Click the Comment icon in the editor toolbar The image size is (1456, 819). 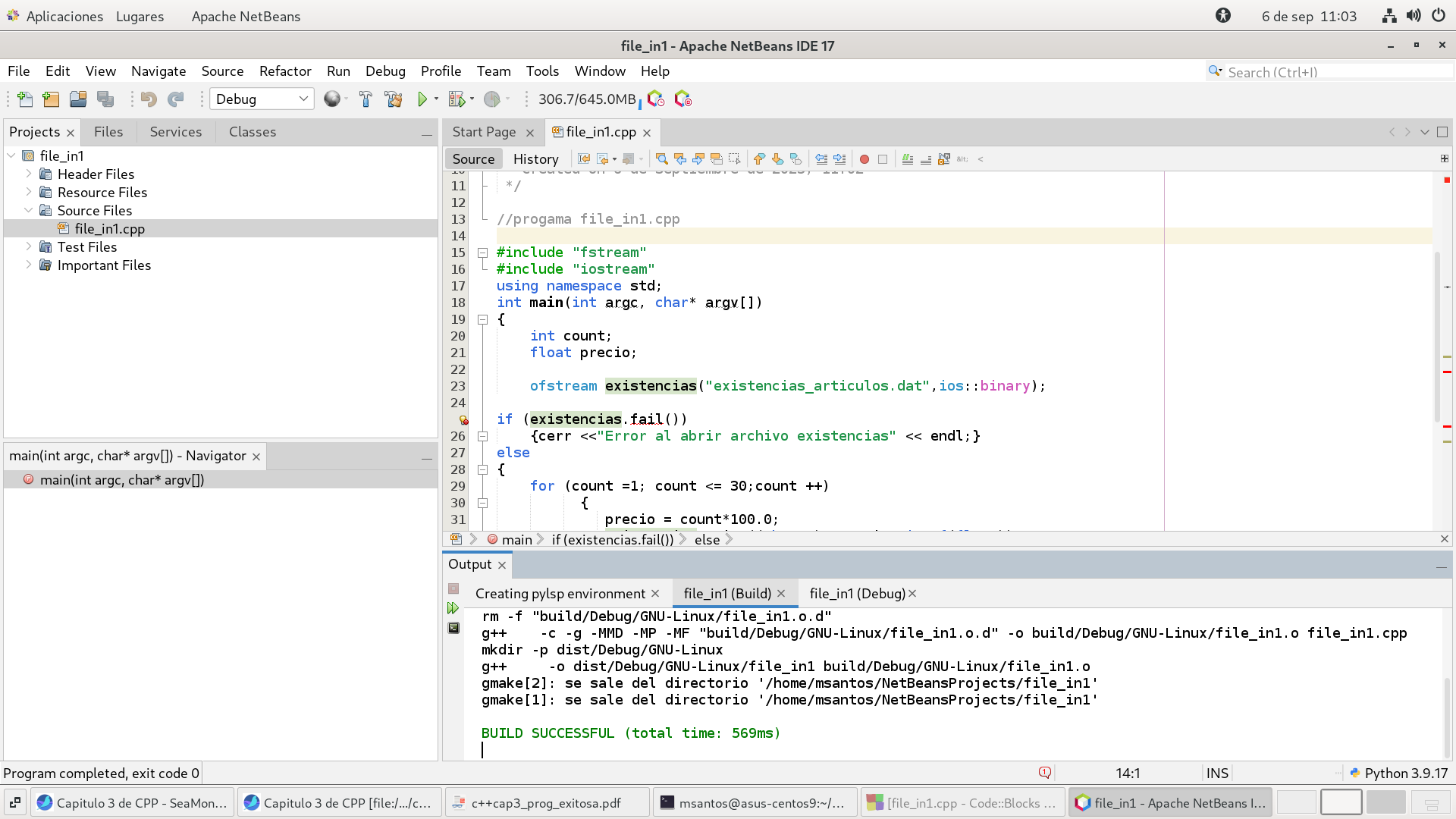coord(908,159)
